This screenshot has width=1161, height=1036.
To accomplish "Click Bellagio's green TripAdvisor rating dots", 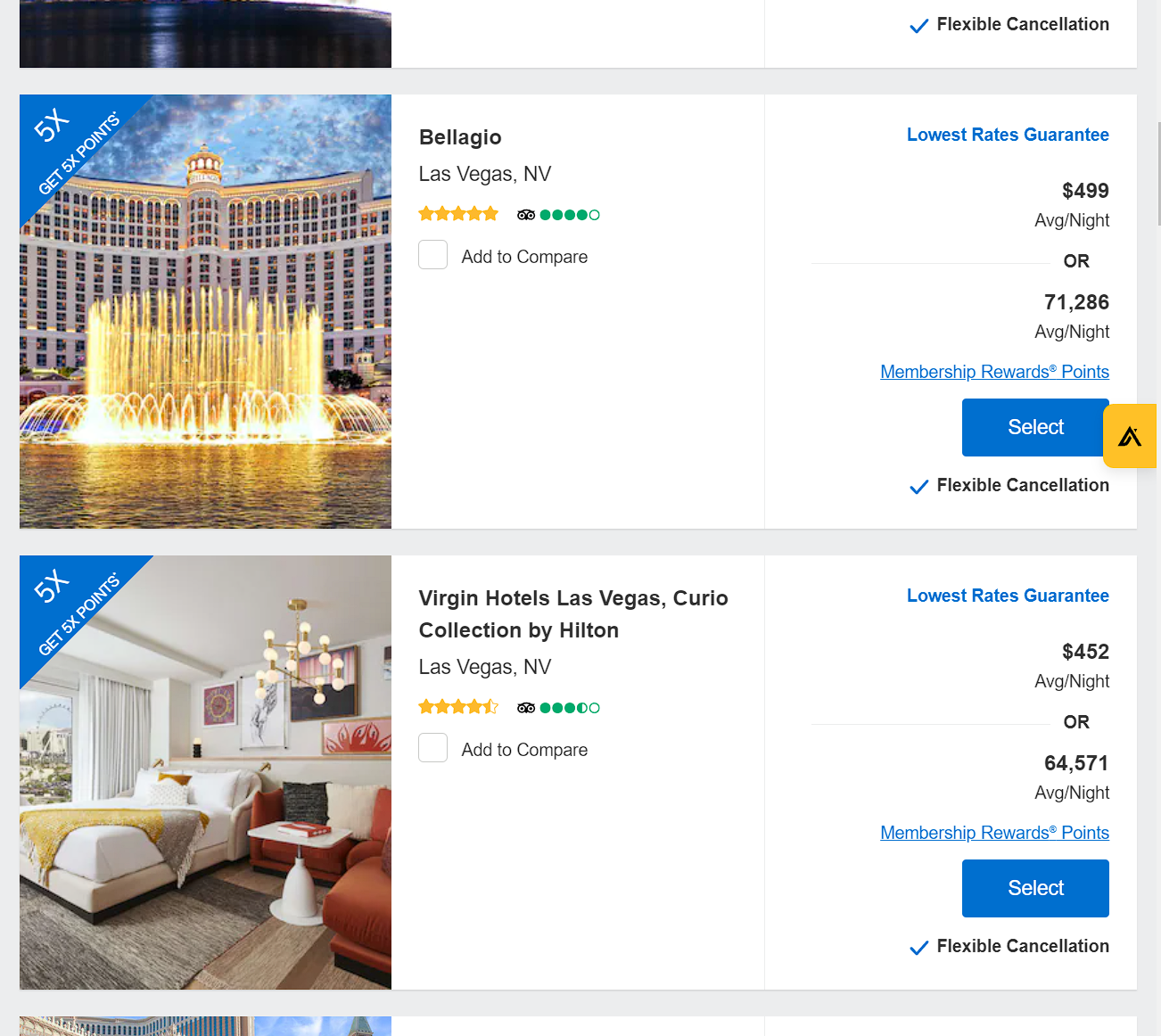I will pos(569,214).
